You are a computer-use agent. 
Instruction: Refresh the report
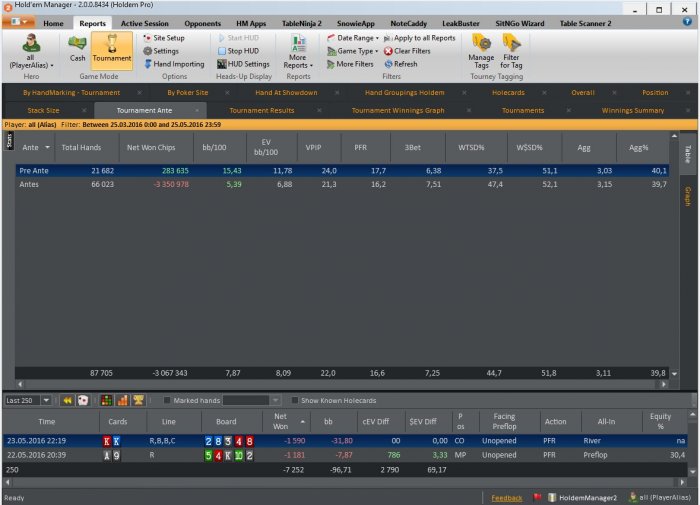pos(401,64)
